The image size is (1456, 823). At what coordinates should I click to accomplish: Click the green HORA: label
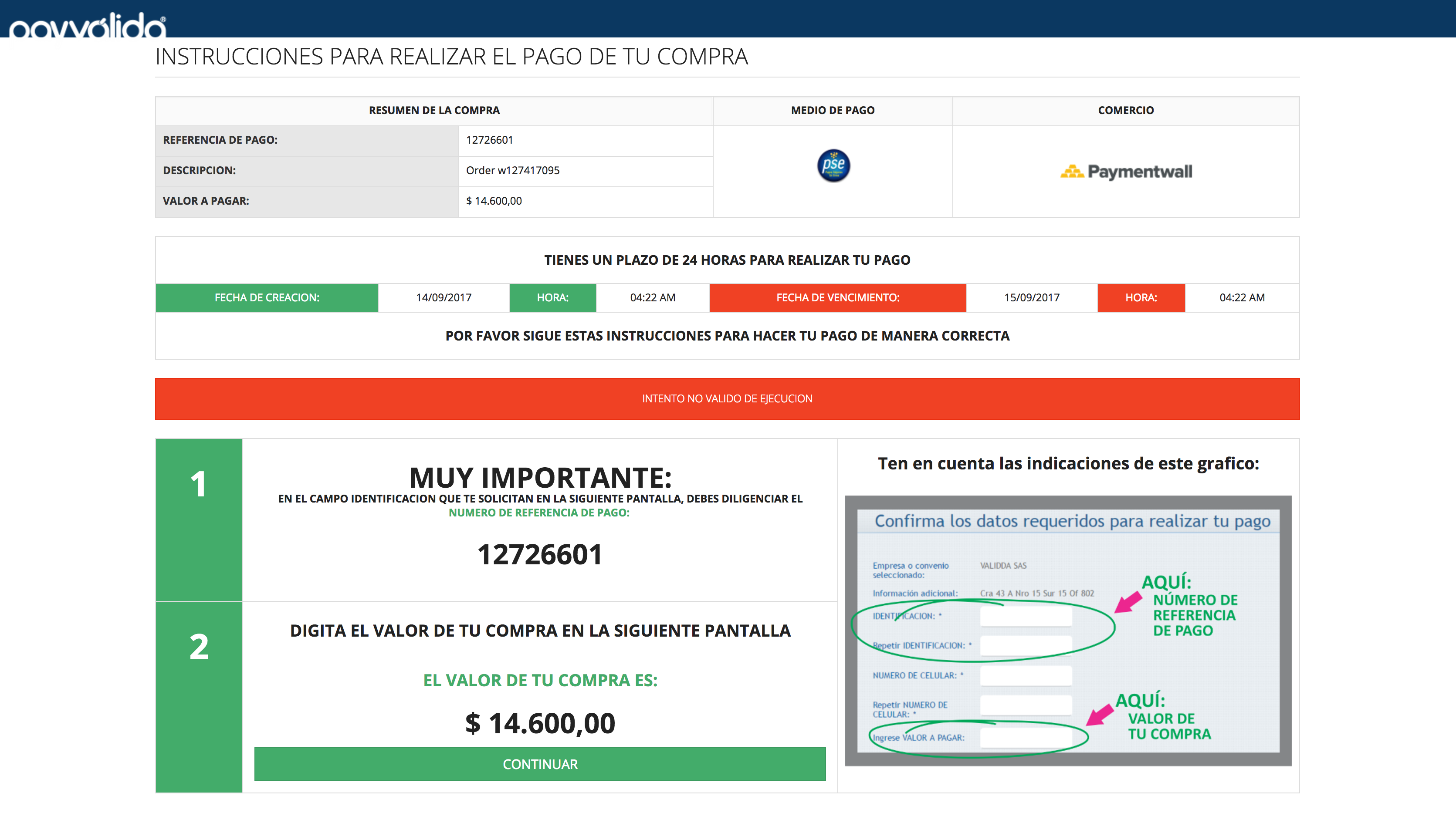pos(552,298)
